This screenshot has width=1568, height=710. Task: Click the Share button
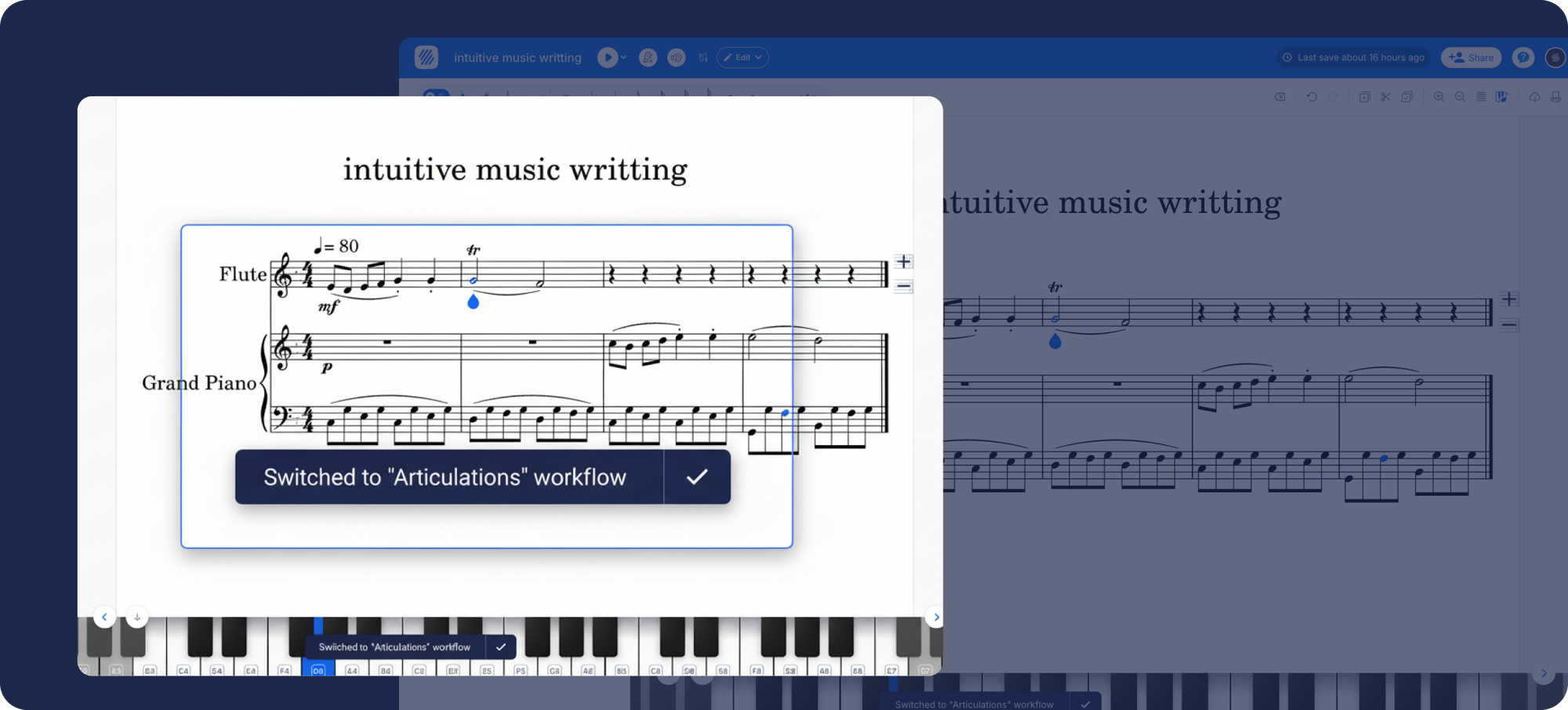click(x=1471, y=57)
